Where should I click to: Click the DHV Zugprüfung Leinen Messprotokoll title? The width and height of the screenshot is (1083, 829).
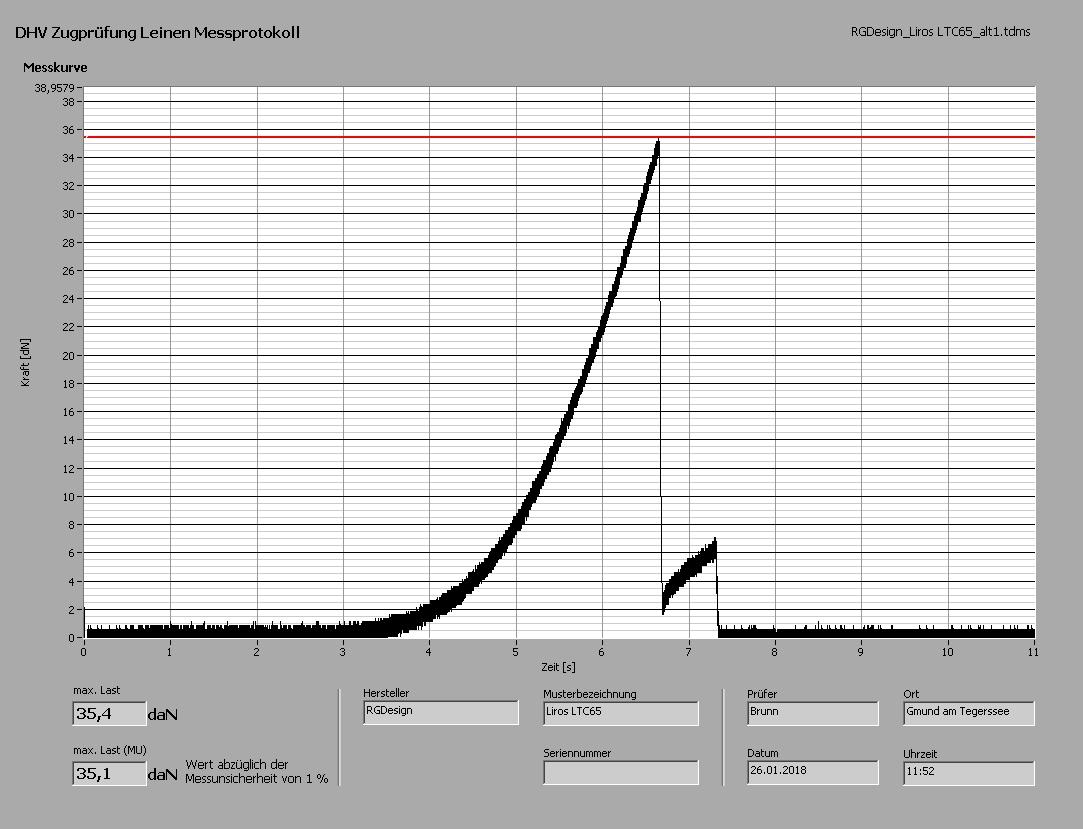(157, 33)
